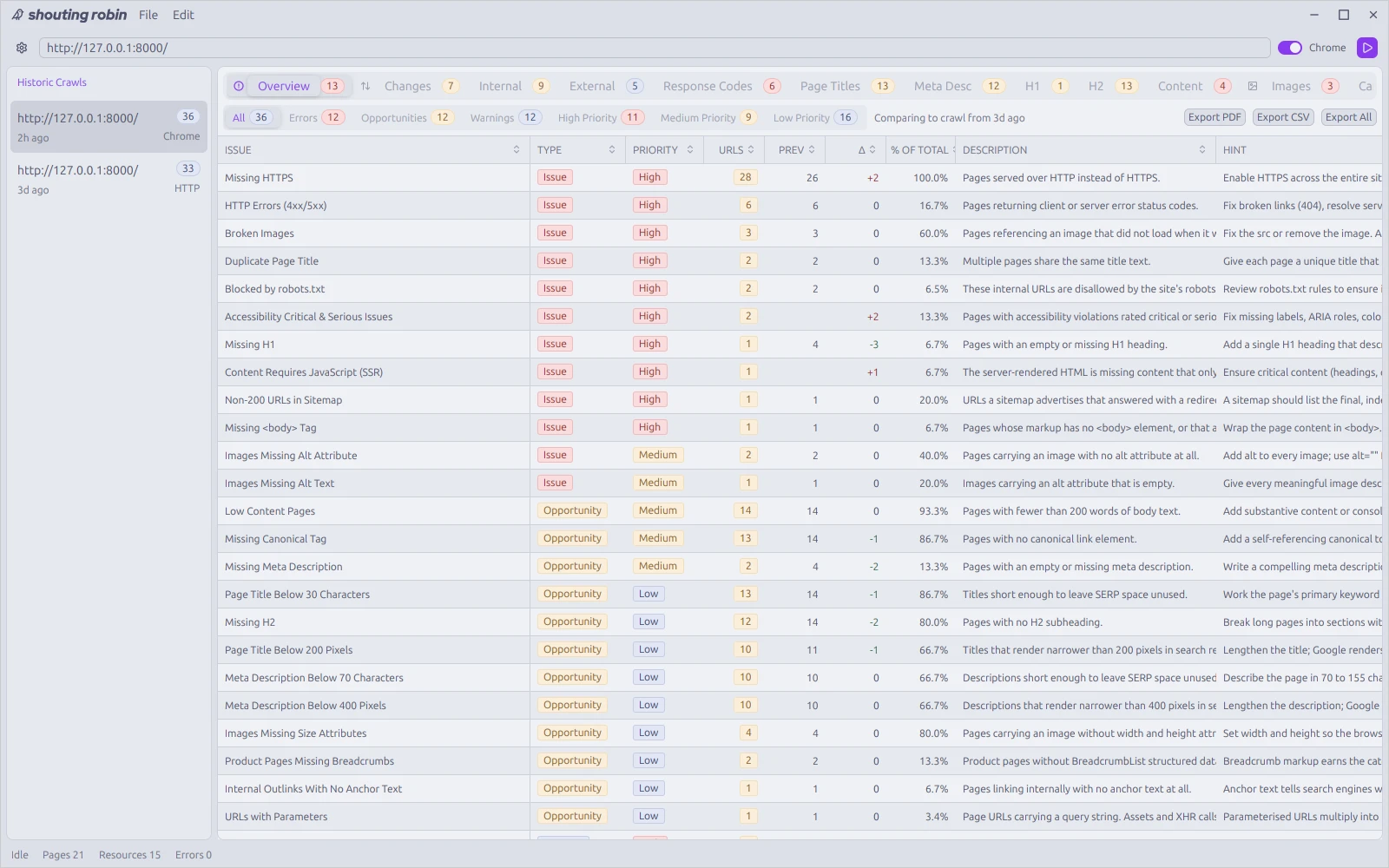Select the URLs with Parameters row
1389x868 pixels.
pos(800,817)
